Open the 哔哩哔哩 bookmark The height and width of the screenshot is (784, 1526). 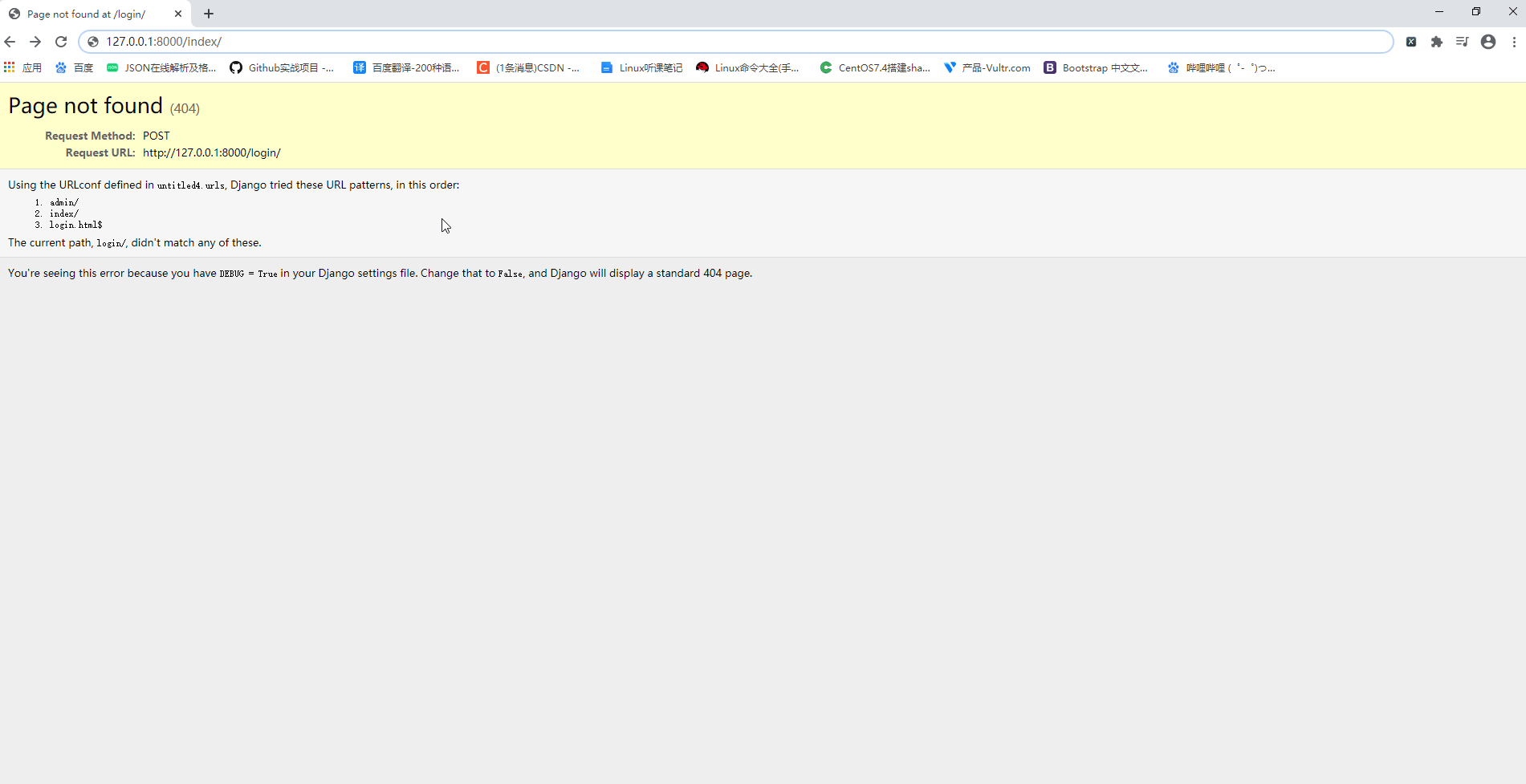point(1221,67)
